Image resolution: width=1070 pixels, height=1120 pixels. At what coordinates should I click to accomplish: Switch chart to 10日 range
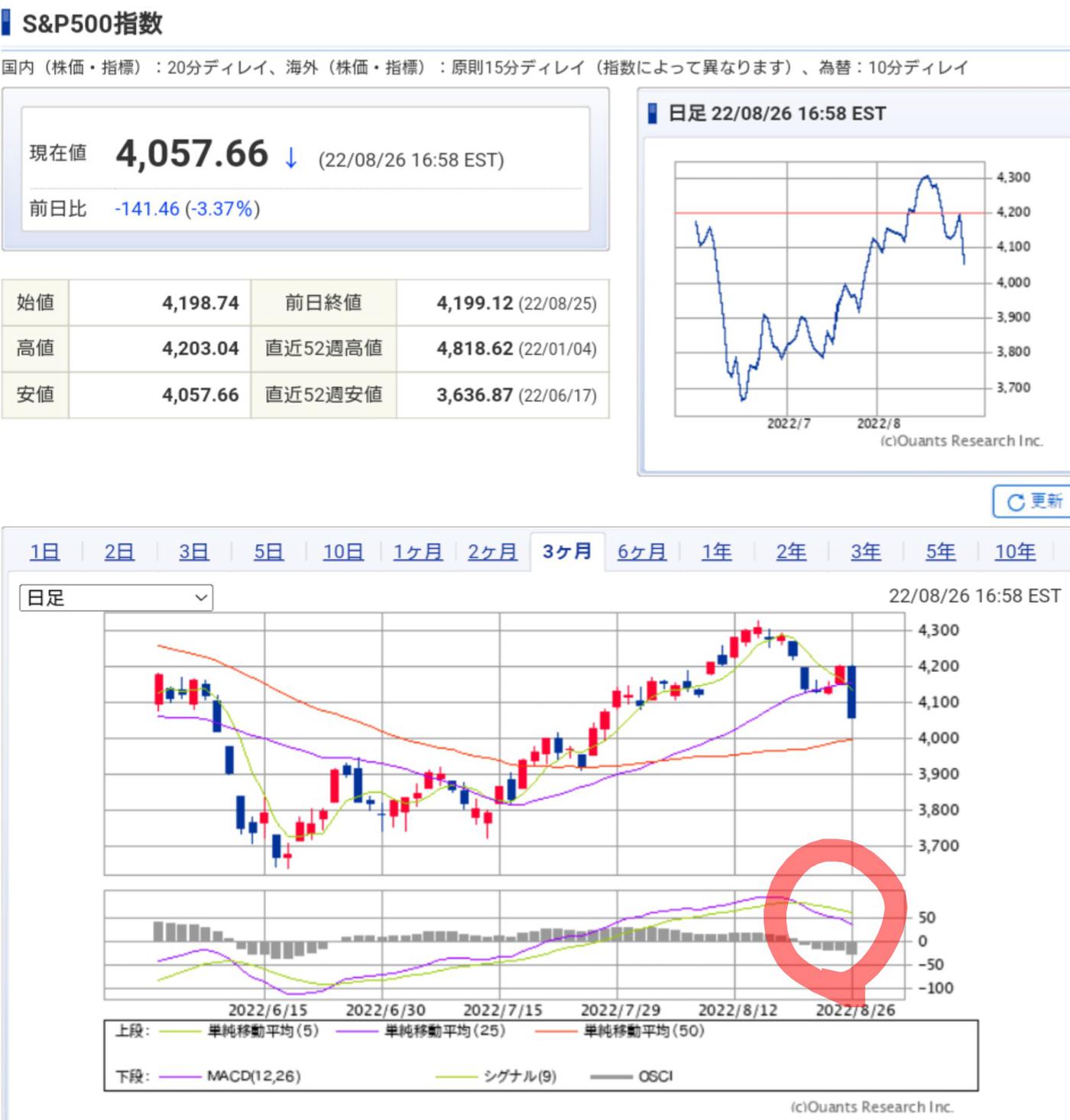pos(342,551)
